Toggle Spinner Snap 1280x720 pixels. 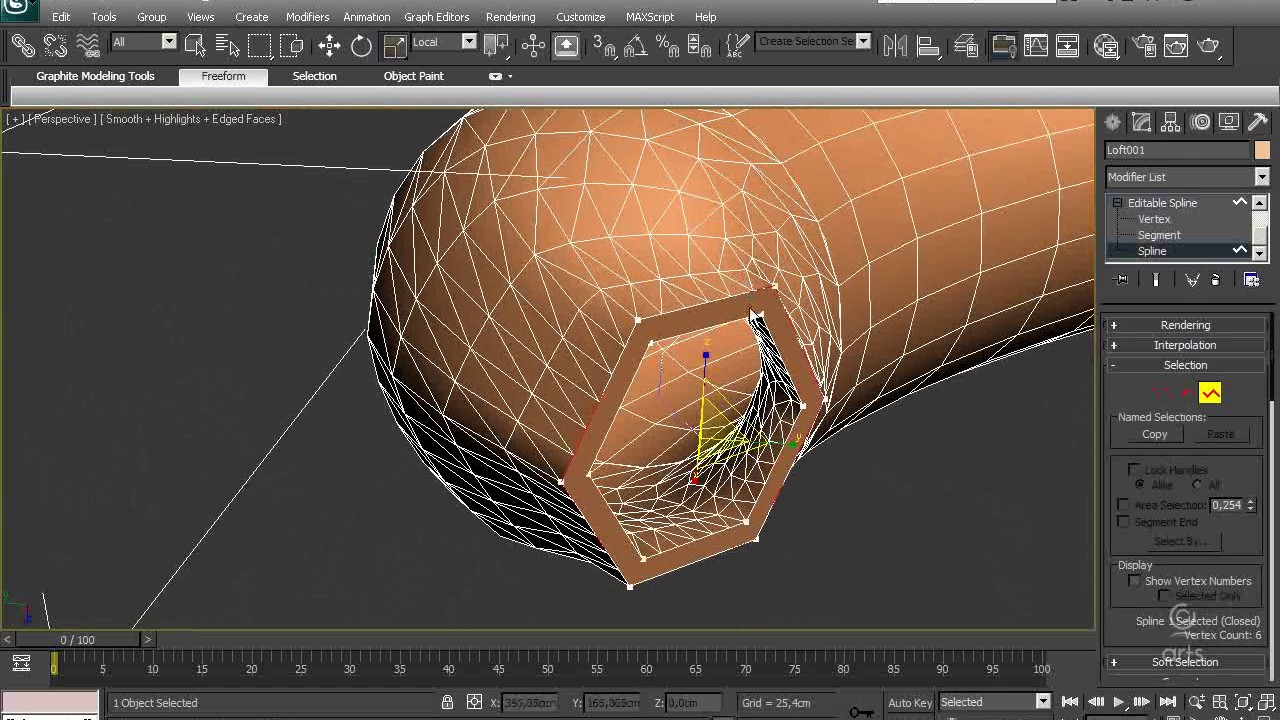click(x=700, y=44)
